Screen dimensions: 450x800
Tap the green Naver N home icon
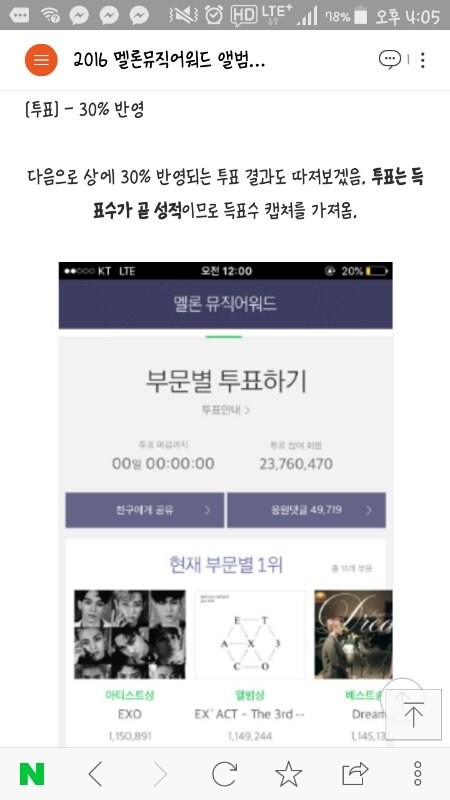[x=32, y=774]
